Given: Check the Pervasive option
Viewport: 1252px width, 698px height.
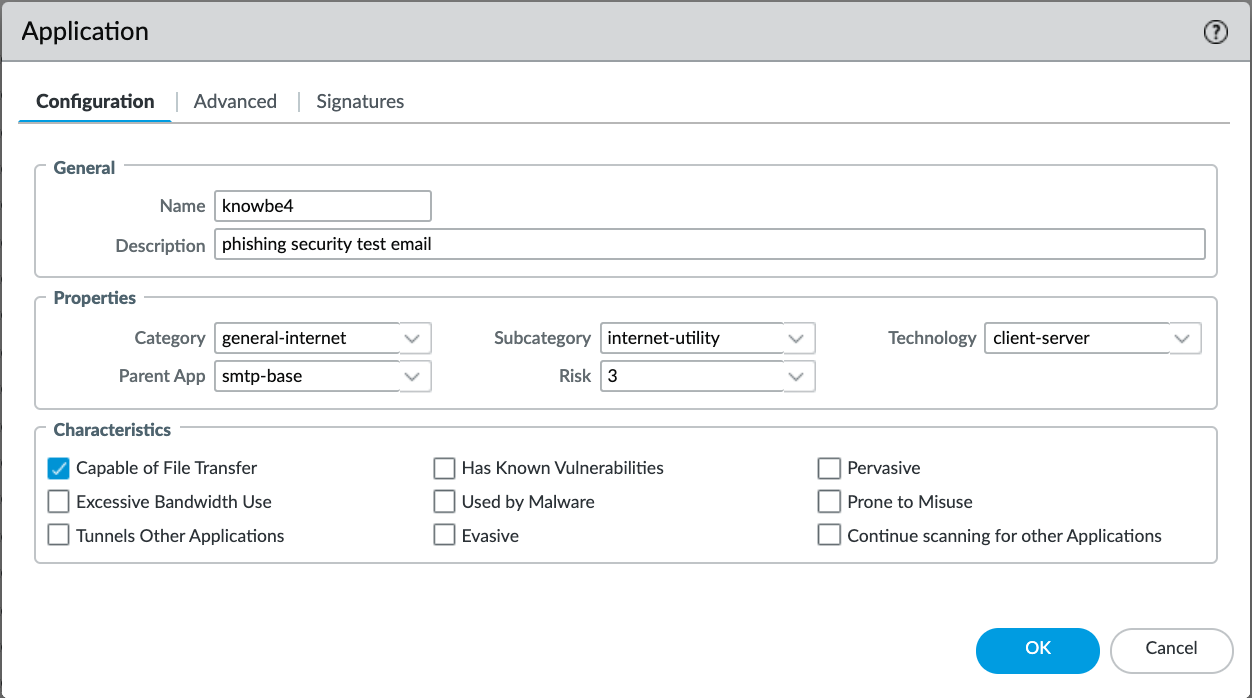Looking at the screenshot, I should (829, 468).
